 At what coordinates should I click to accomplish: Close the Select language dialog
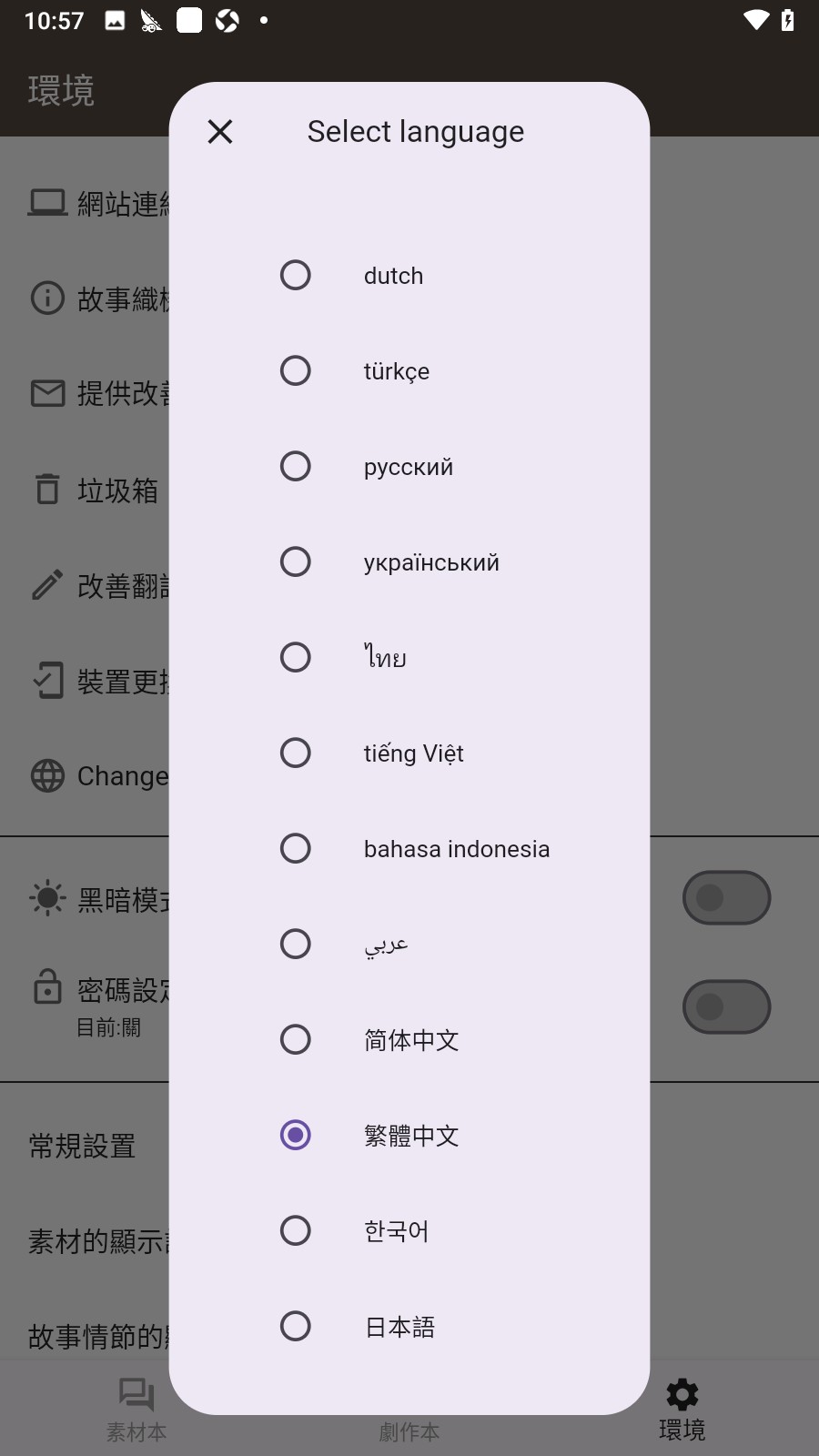pyautogui.click(x=218, y=131)
